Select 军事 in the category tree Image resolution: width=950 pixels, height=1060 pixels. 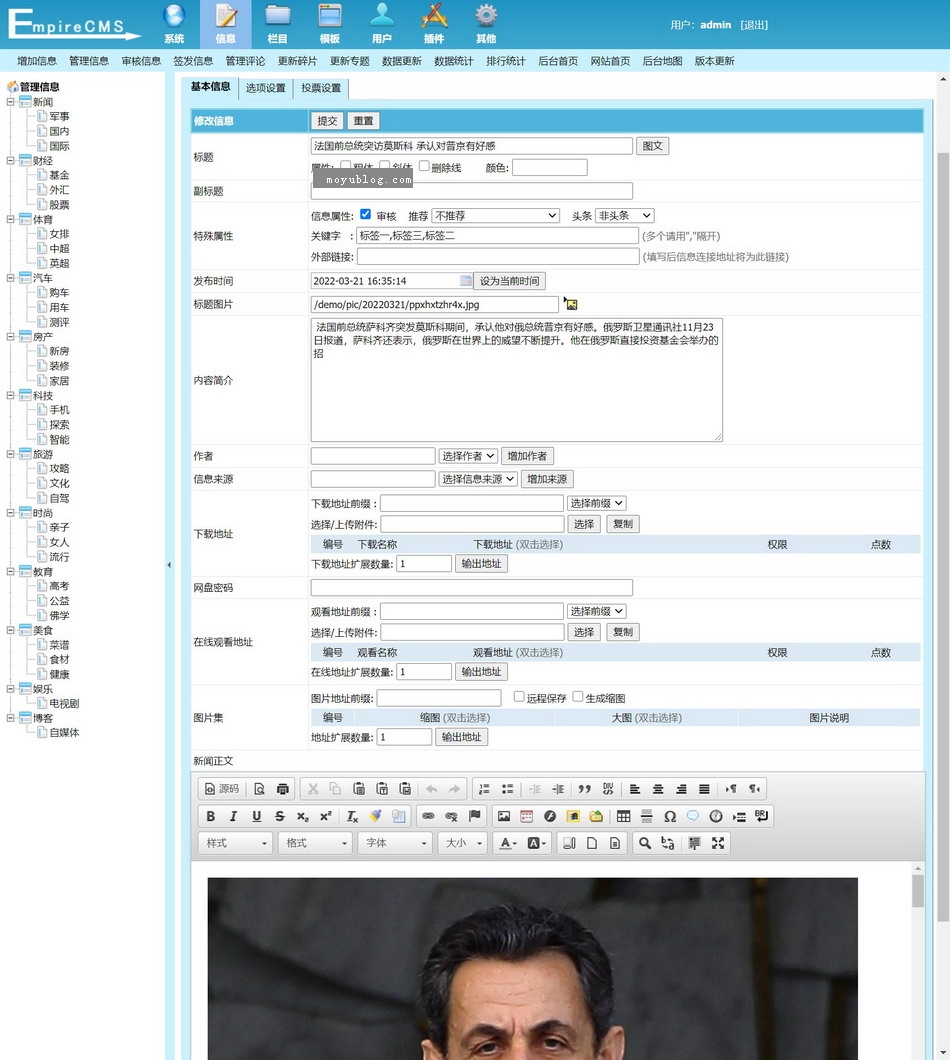(59, 116)
